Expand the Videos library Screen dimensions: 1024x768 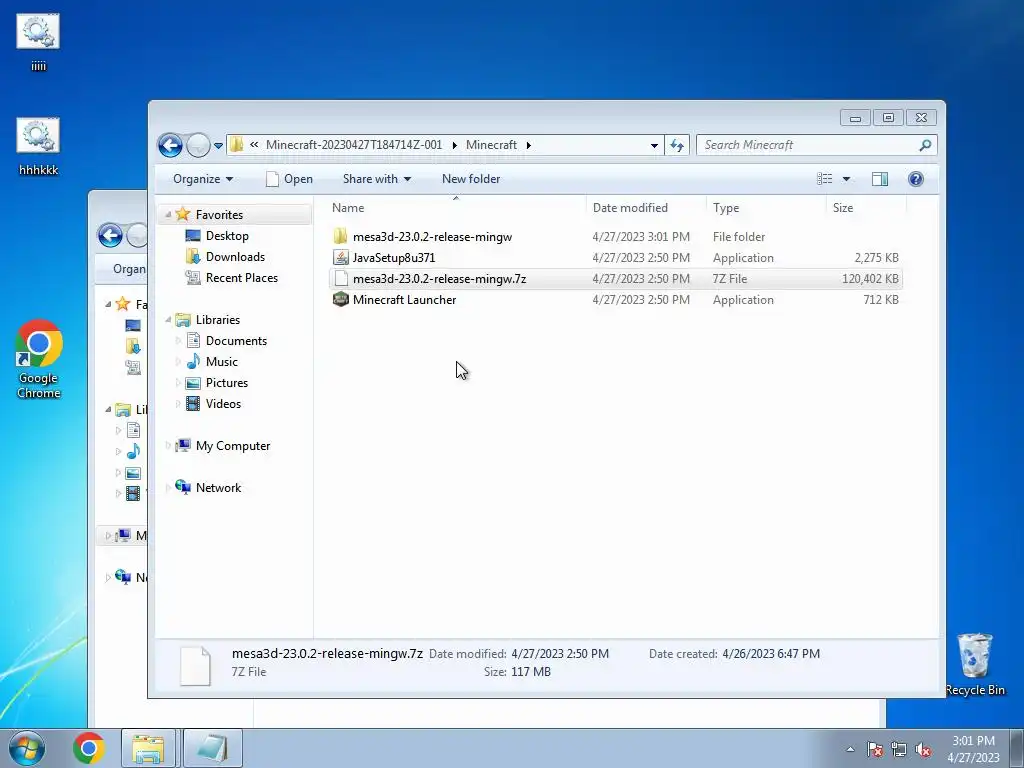(178, 404)
